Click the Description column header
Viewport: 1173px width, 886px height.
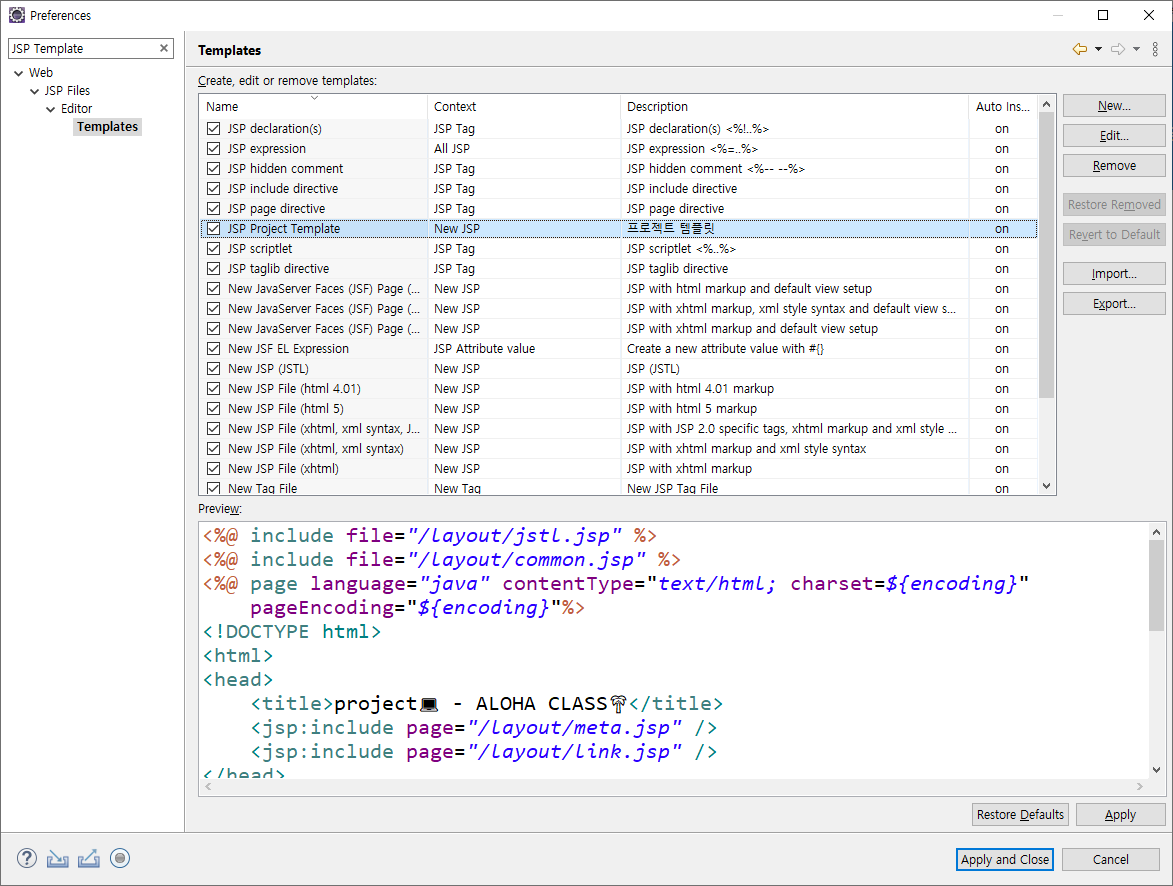point(794,106)
